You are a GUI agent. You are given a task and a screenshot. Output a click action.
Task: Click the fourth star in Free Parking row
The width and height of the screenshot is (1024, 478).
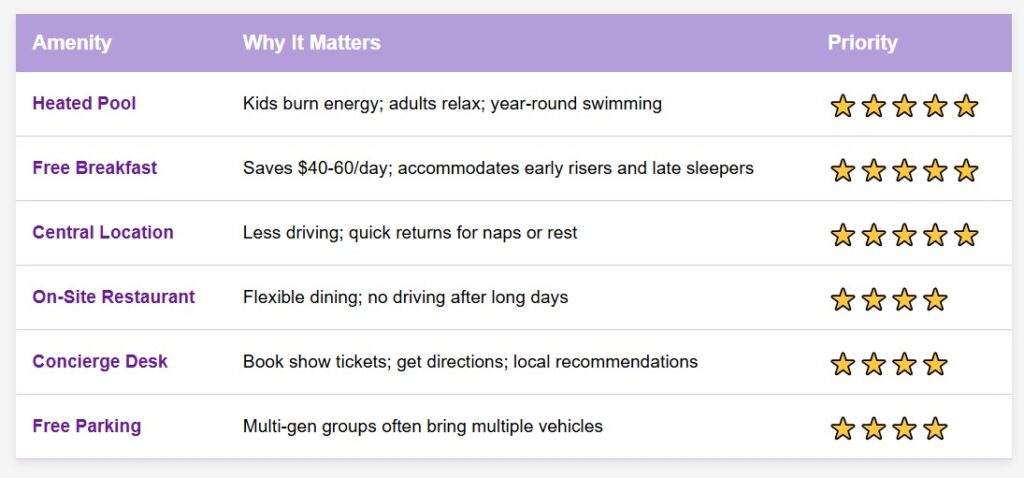coord(935,429)
